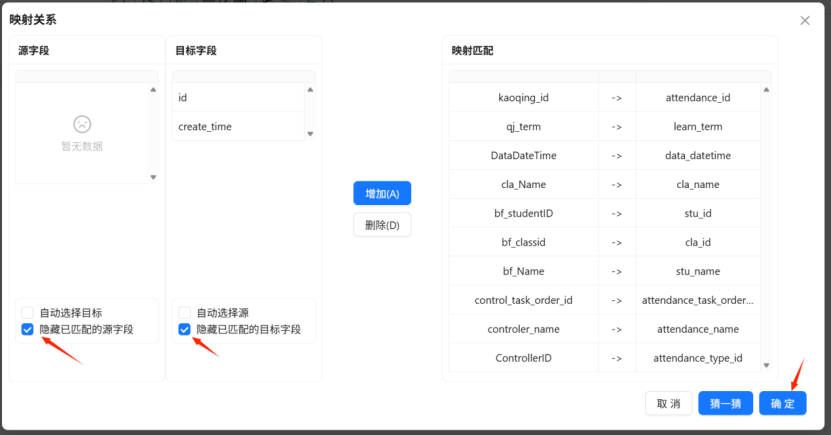Screen dimensions: 831x435
Task: Enable 自动选择目标 checkbox
Action: click(x=28, y=313)
